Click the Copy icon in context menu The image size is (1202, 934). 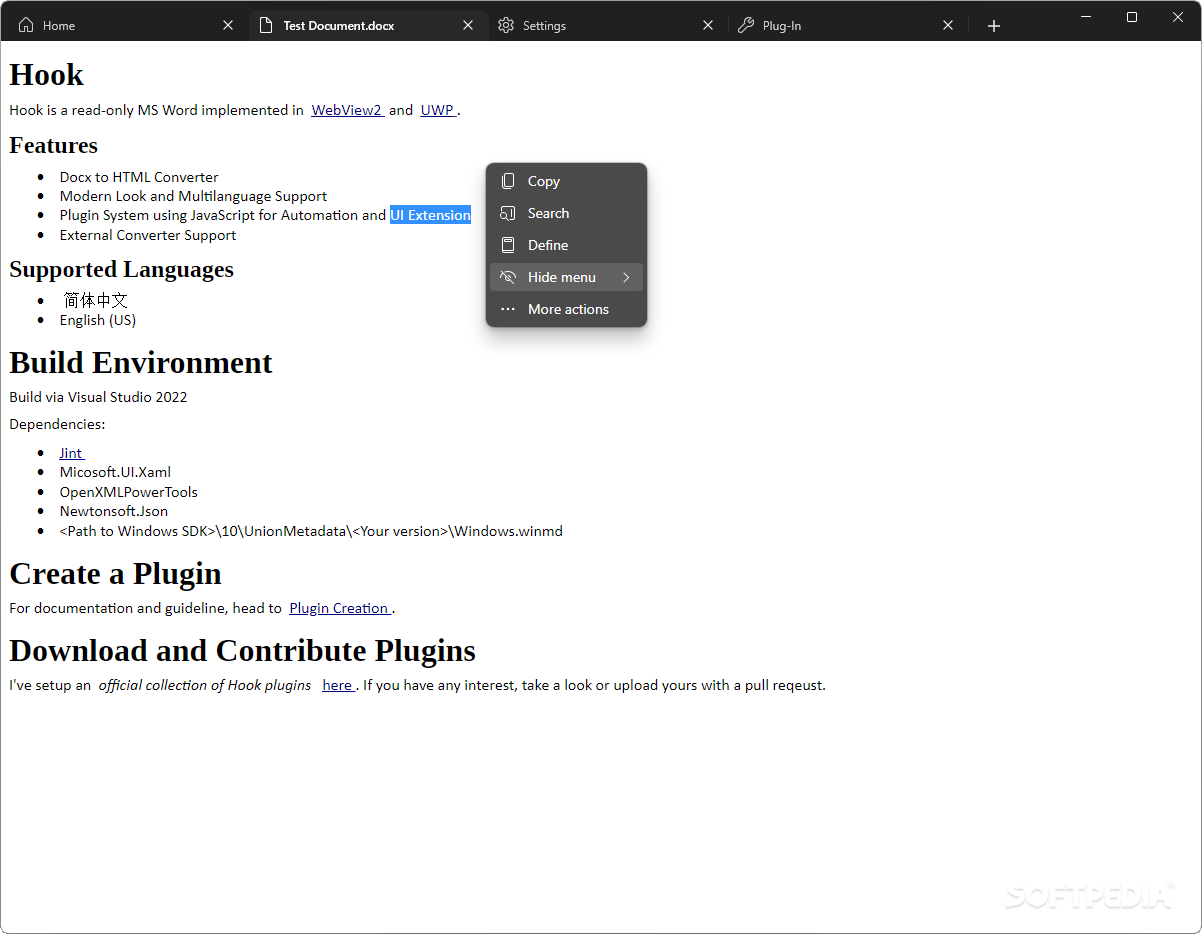[x=508, y=181]
